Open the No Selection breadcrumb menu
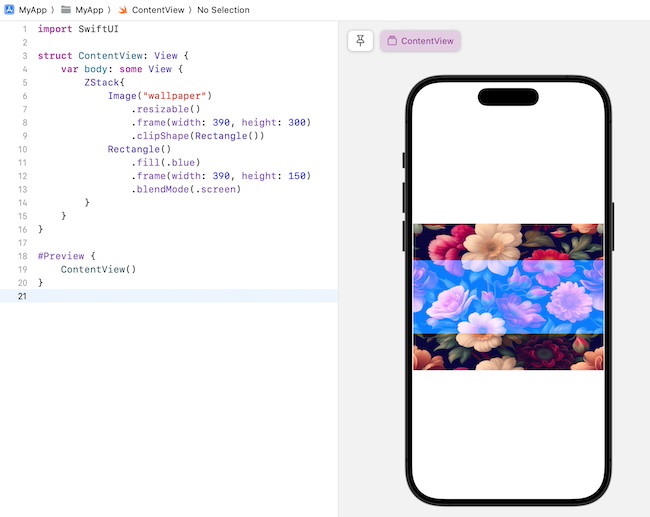Viewport: 650px width, 517px height. 223,10
